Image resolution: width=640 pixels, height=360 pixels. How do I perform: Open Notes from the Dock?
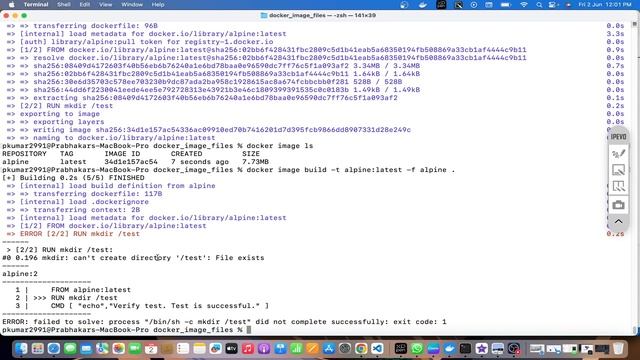[199, 349]
